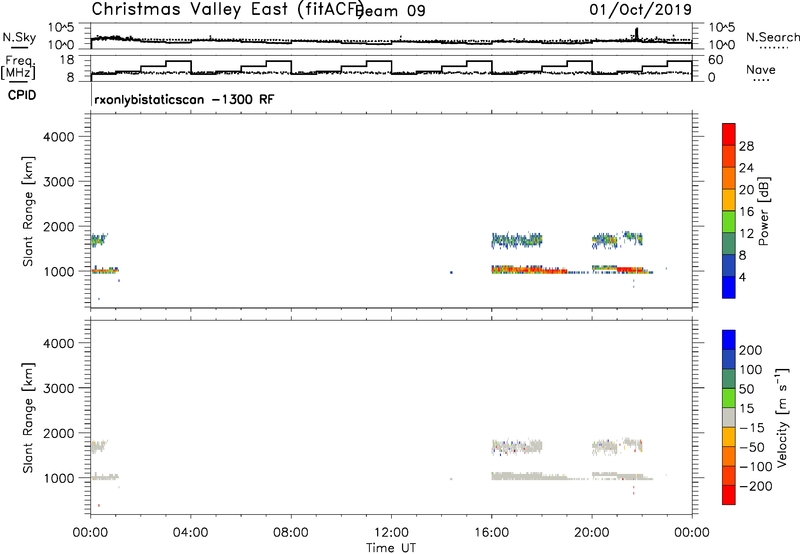Click the noise spike near 22:00 in sky noise panel
This screenshot has height=554, width=800.
tap(636, 34)
